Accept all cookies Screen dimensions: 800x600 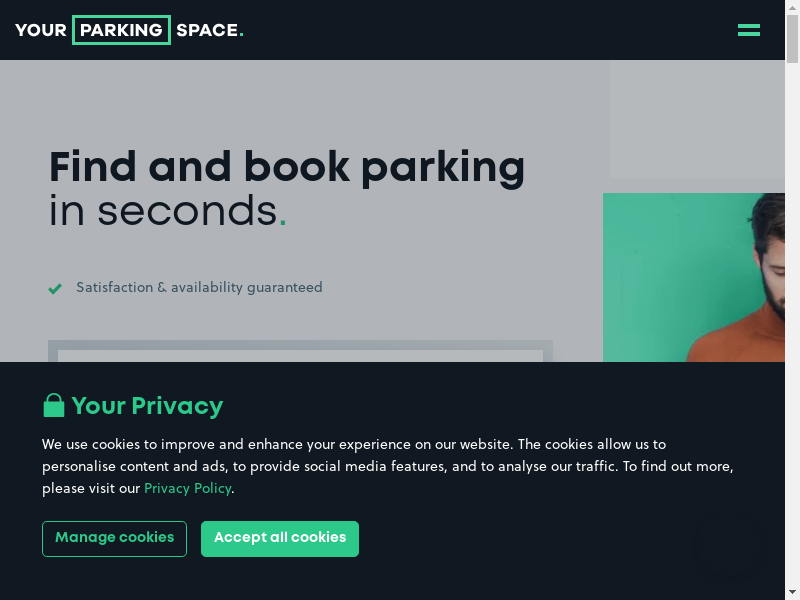[x=279, y=538]
